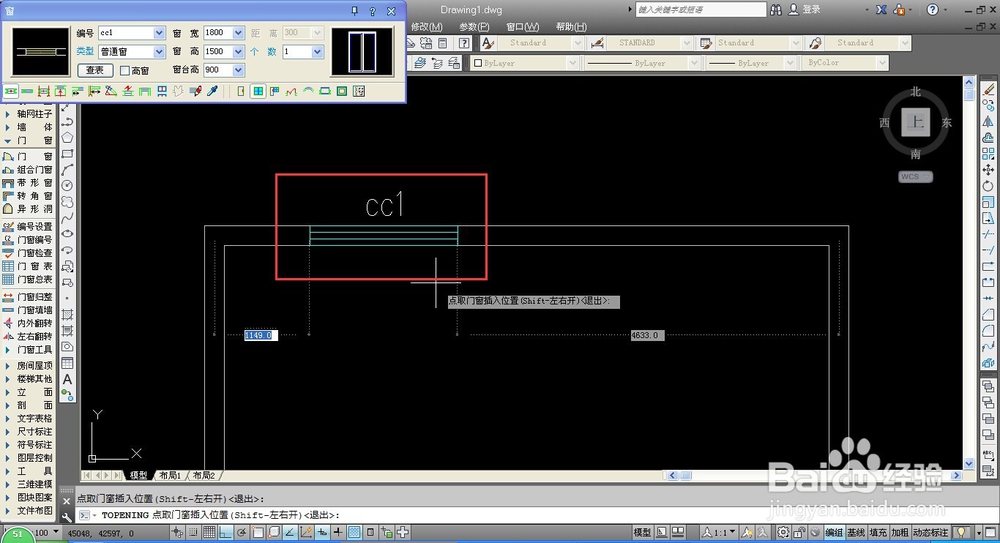Click the help question mark in window dialog
Viewport: 1000px width, 543px height.
(372, 11)
